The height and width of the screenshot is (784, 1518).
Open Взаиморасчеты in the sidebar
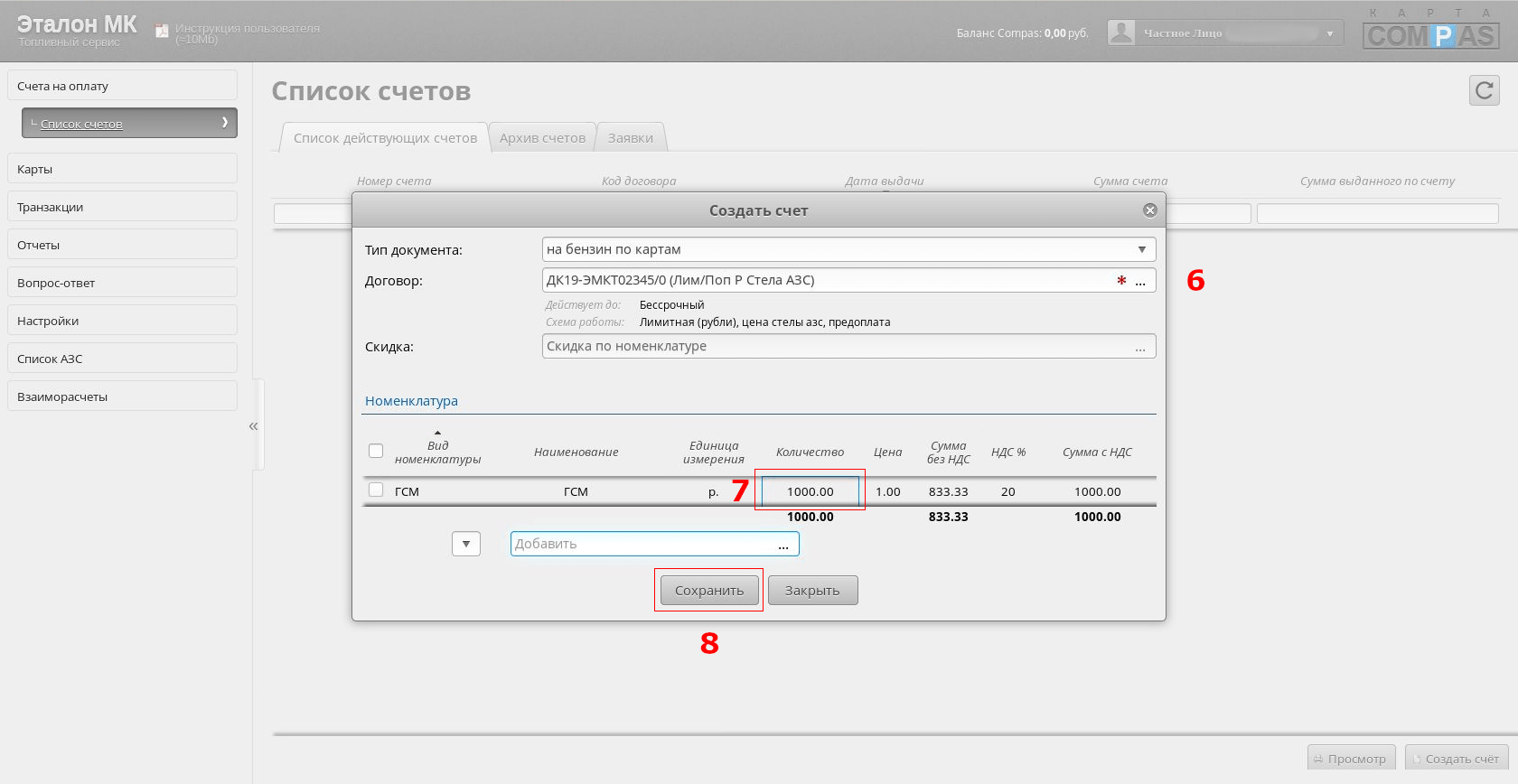(122, 397)
